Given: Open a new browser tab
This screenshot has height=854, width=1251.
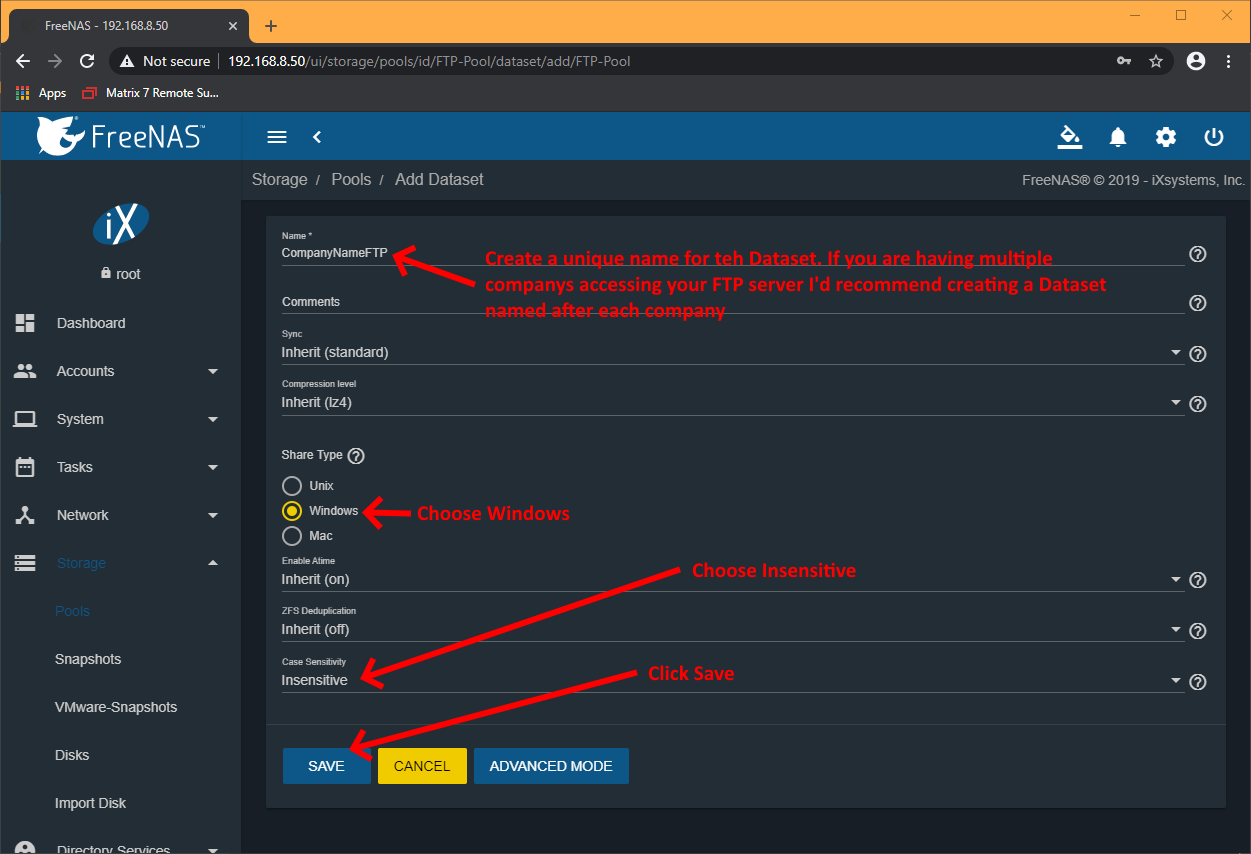Looking at the screenshot, I should tap(270, 26).
